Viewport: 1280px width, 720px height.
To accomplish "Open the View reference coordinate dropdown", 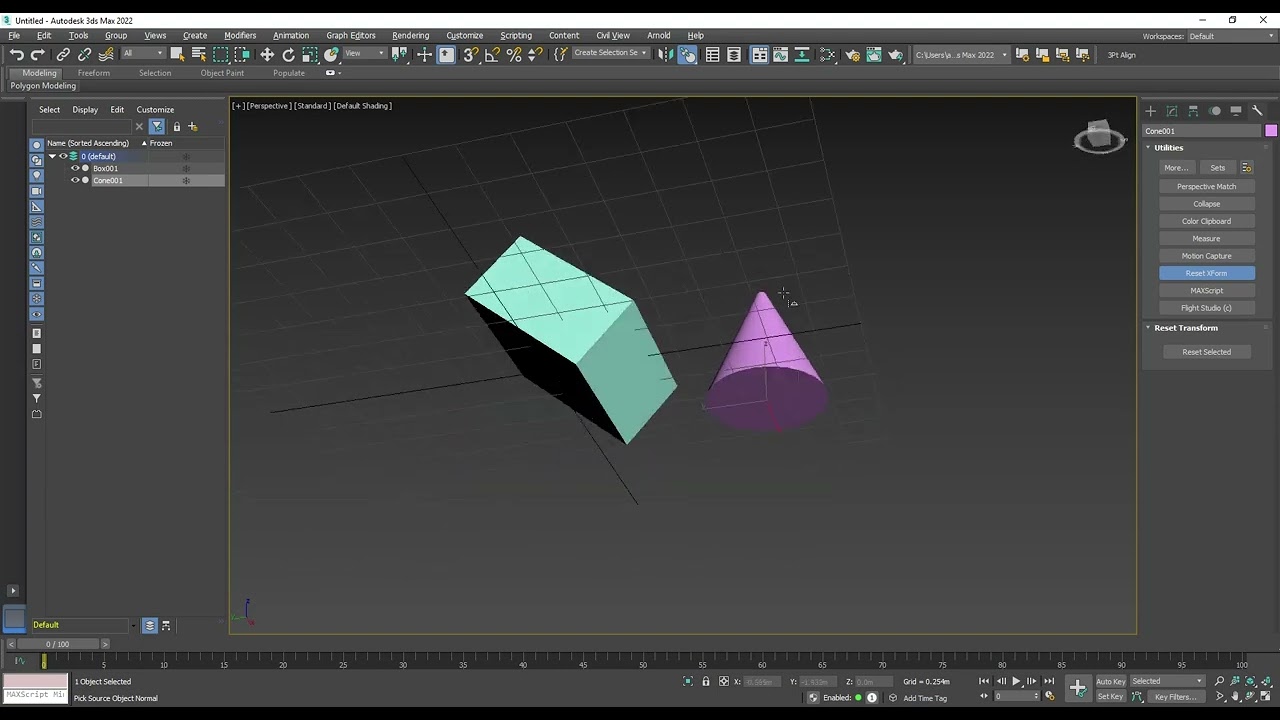I will 364,54.
